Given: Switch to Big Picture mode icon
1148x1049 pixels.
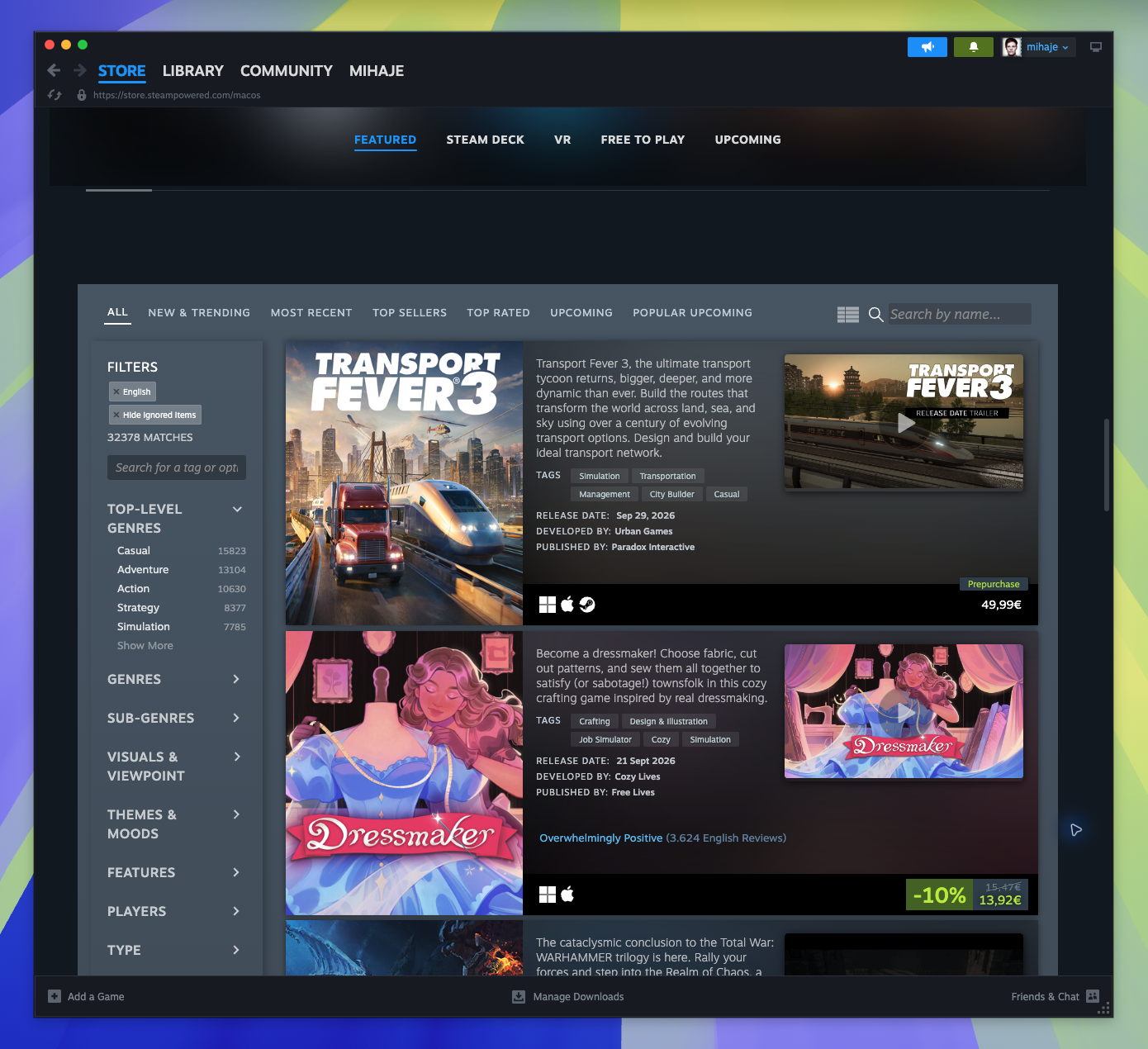Looking at the screenshot, I should (1096, 47).
